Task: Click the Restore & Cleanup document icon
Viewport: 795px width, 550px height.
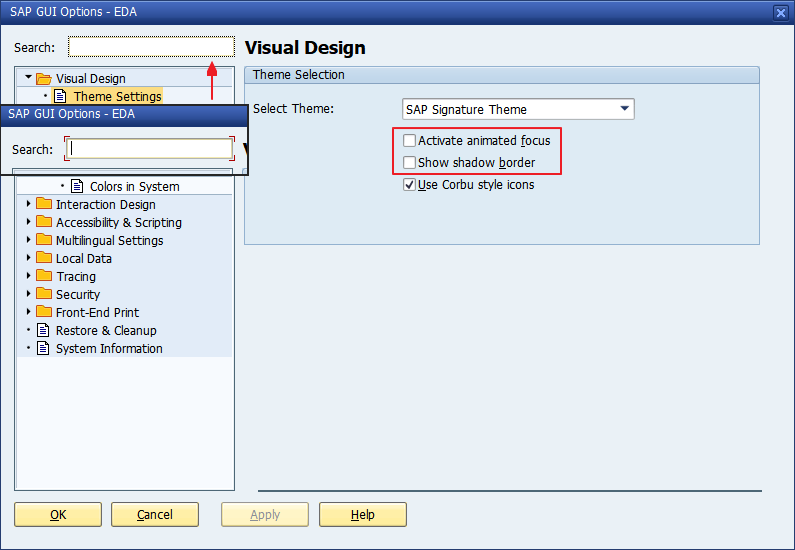Action: coord(44,330)
